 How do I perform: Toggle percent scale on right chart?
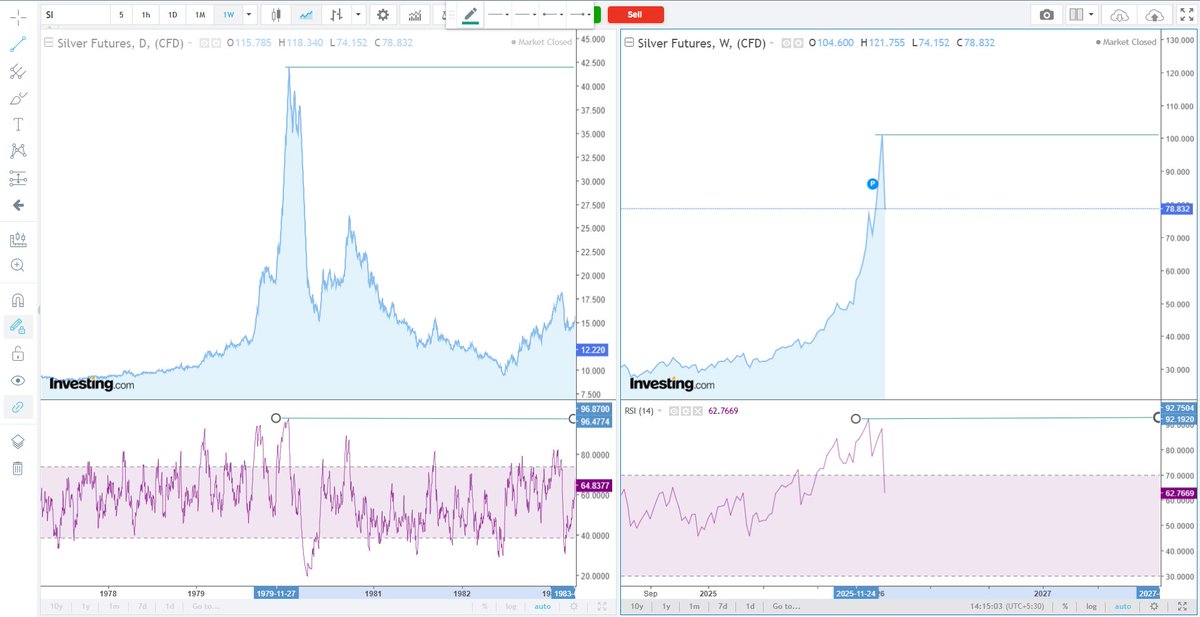(x=1064, y=606)
